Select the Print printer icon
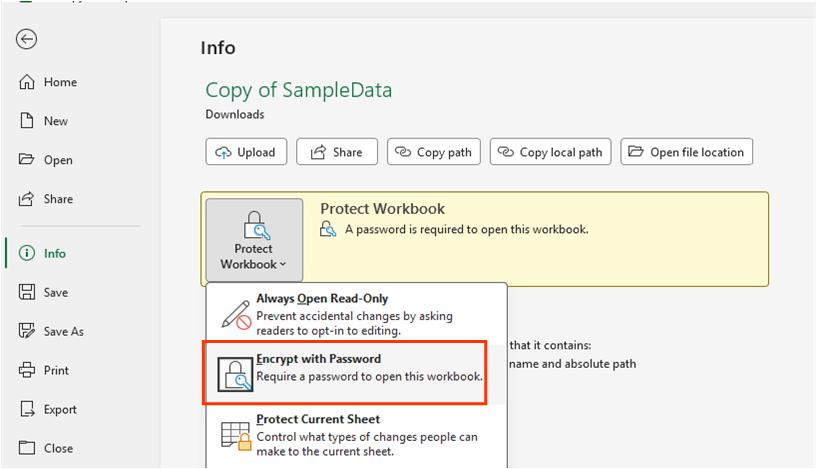Screen dimensions: 817x469 coord(27,370)
